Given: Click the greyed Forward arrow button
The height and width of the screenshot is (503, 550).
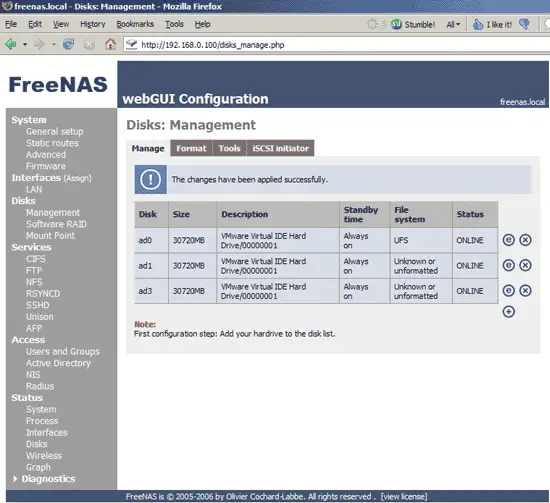Looking at the screenshot, I should (39, 44).
